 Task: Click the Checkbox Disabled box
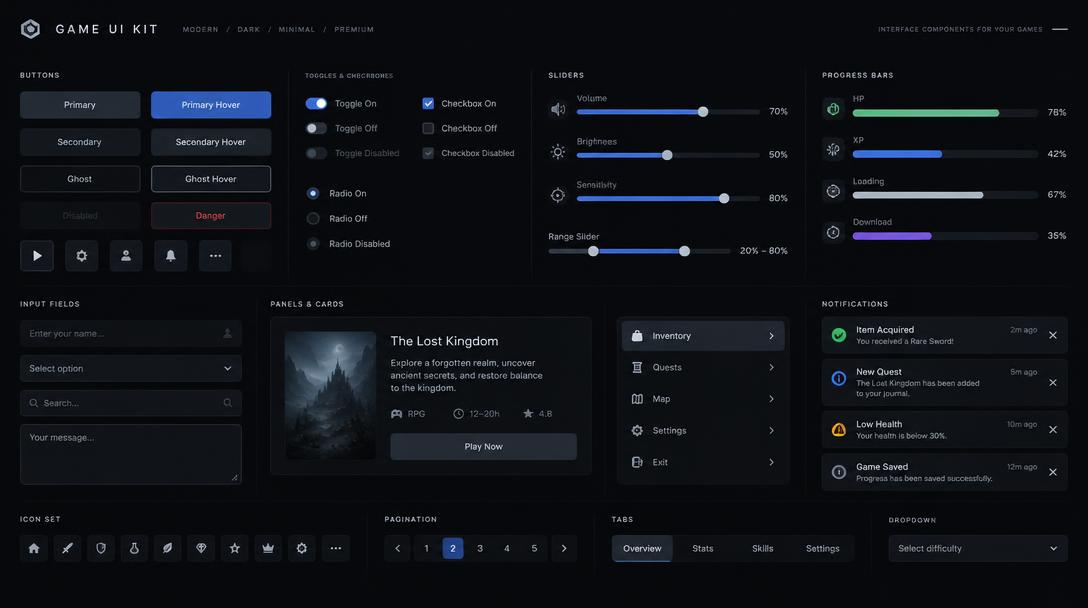[428, 153]
